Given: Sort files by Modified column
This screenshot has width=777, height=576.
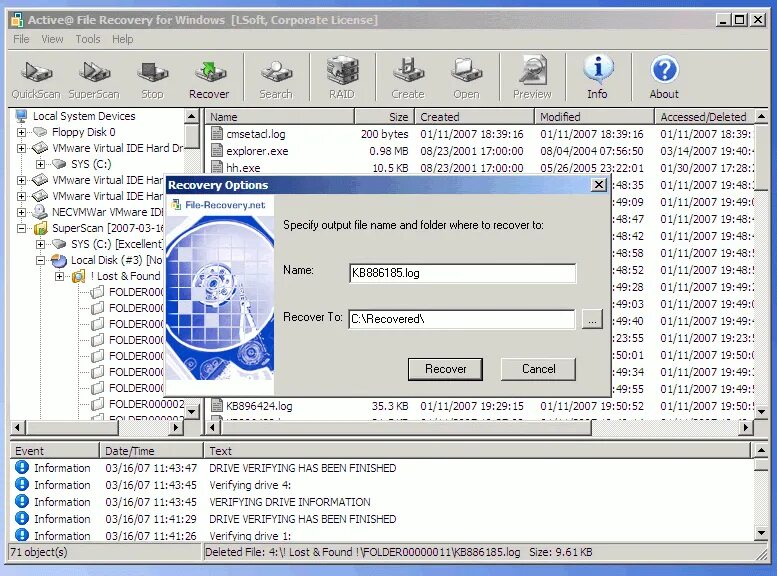Looking at the screenshot, I should click(595, 117).
